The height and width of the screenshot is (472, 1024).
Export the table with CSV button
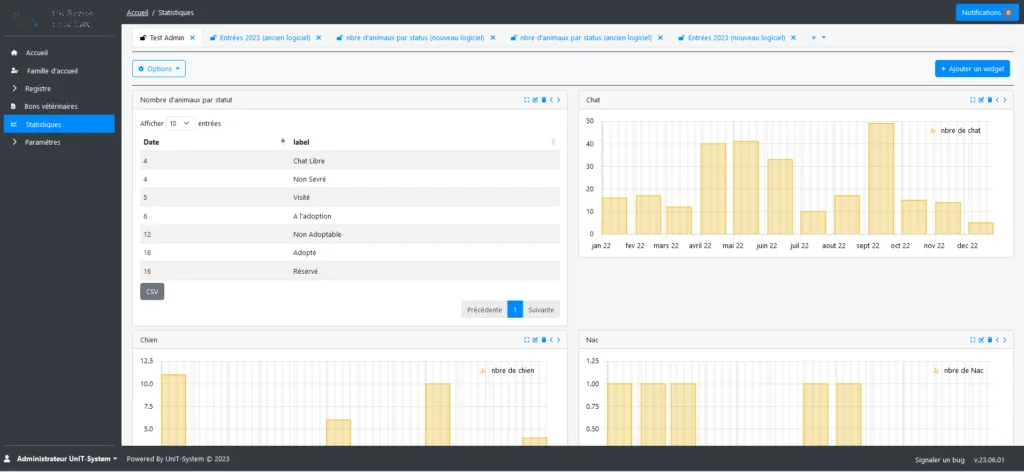[x=152, y=292]
